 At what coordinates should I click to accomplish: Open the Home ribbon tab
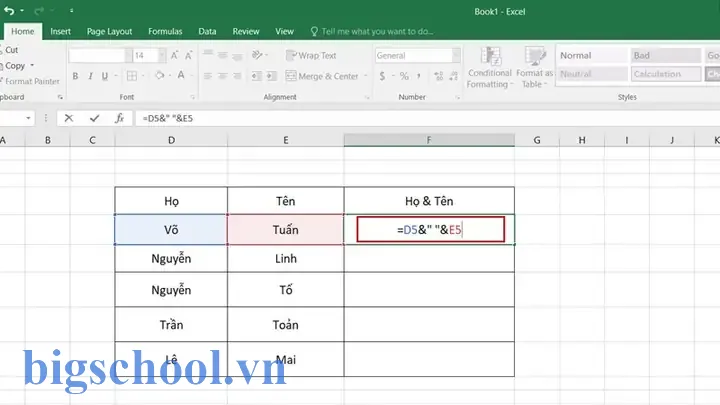coord(22,31)
